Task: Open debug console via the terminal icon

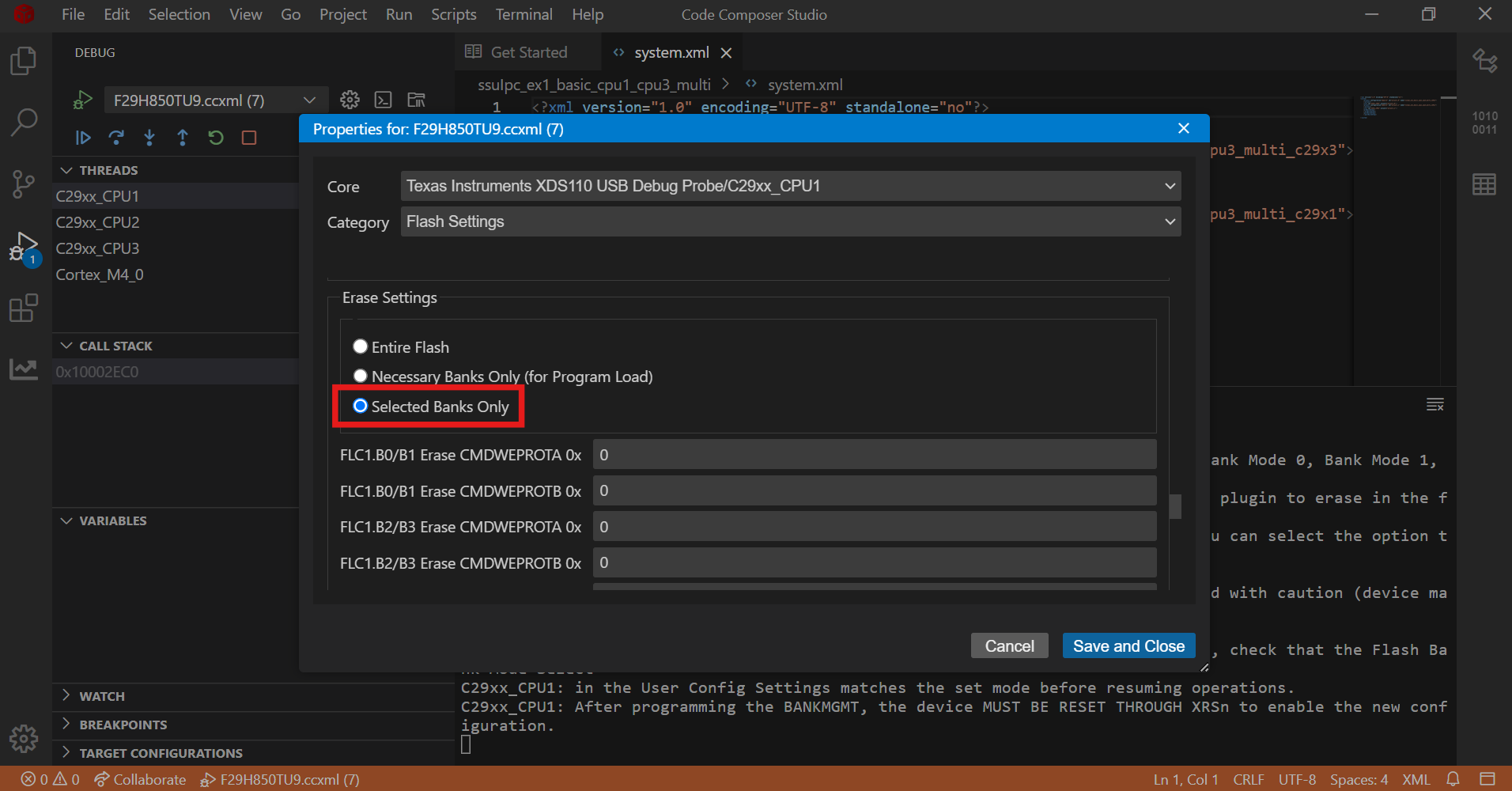Action: (x=383, y=100)
